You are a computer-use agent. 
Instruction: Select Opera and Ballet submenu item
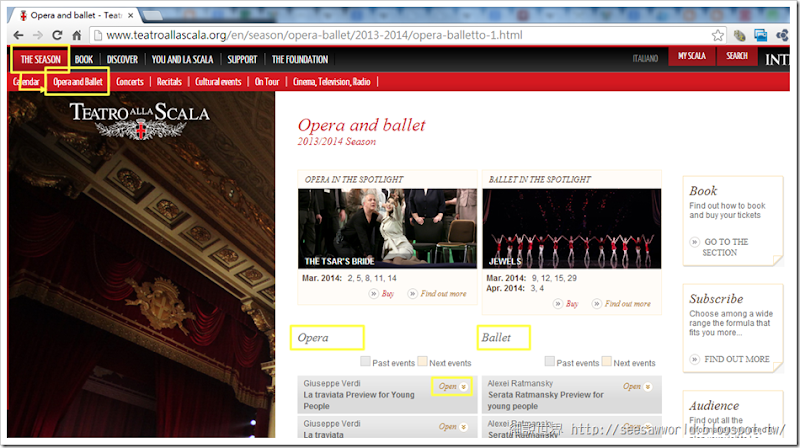78,82
